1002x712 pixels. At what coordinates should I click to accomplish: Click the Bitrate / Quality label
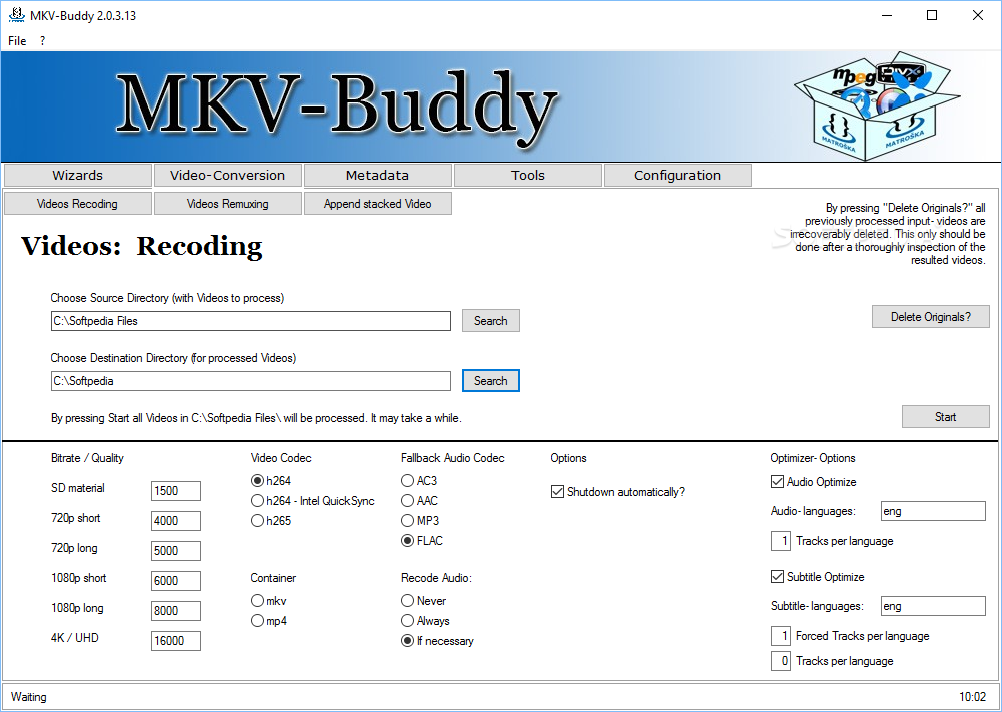click(x=87, y=458)
